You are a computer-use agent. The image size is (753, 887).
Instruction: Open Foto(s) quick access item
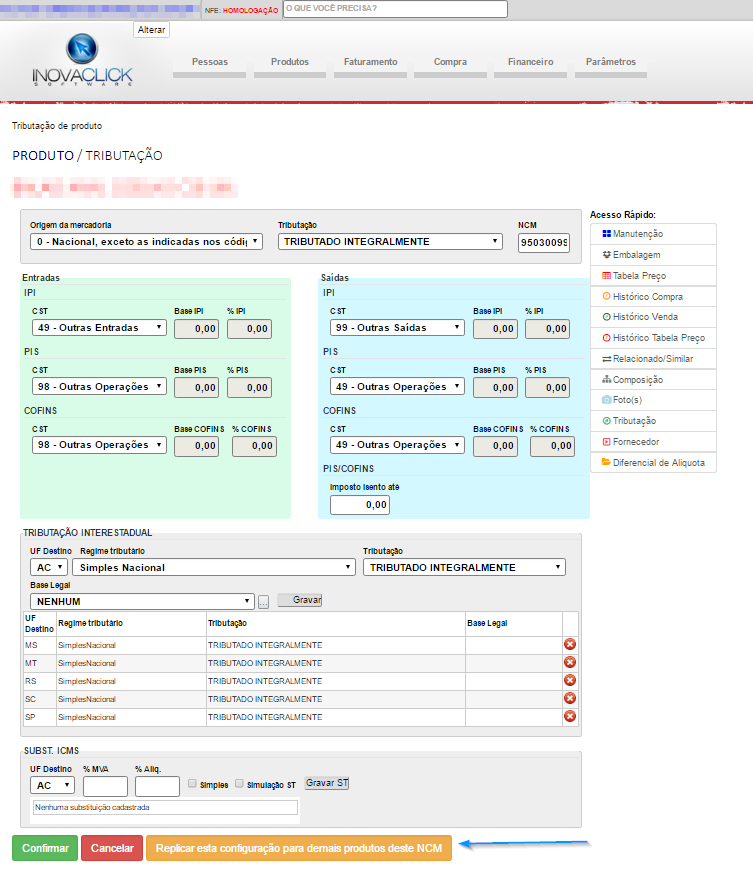coord(653,400)
